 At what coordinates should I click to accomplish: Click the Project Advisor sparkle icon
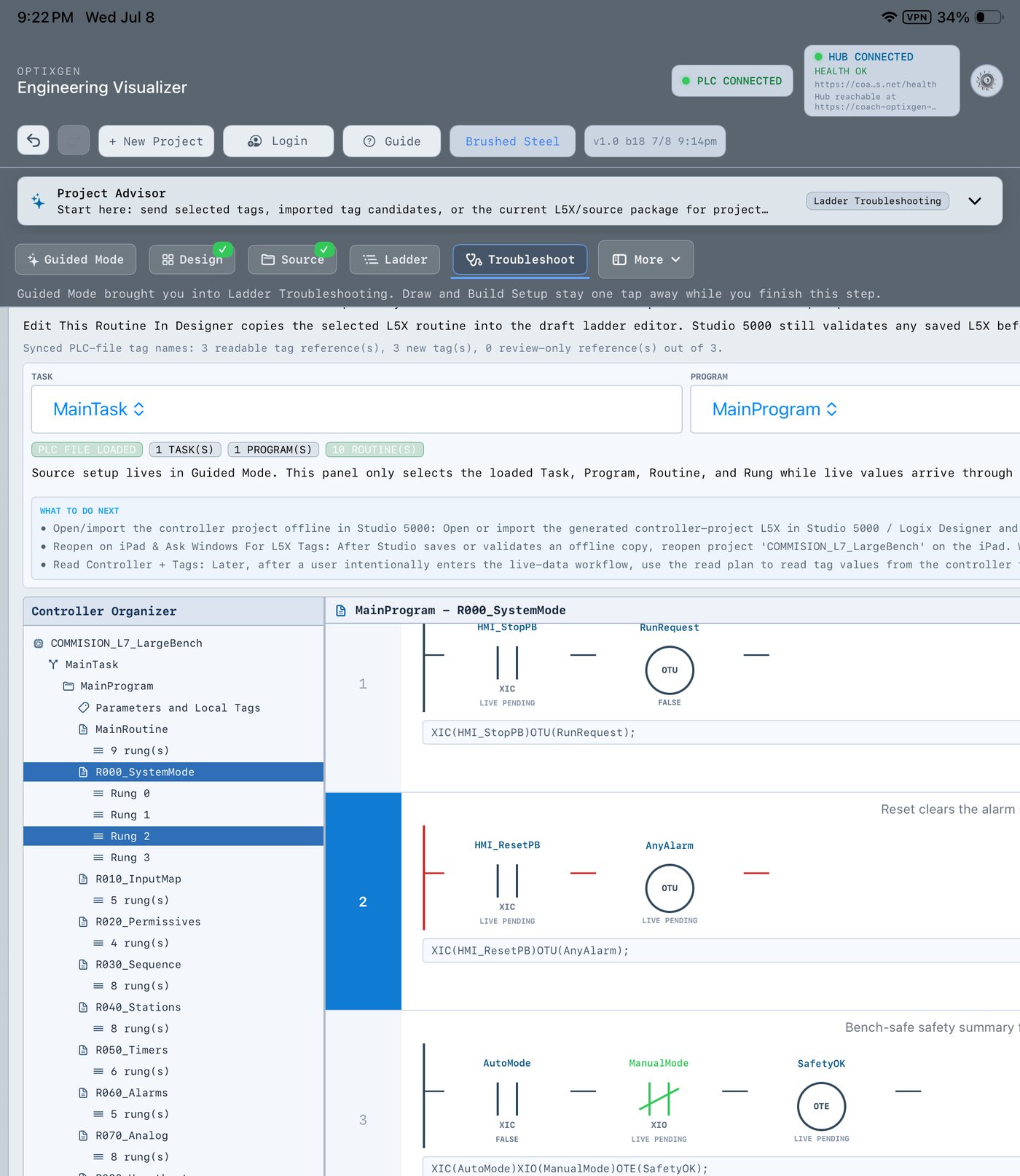tap(38, 201)
